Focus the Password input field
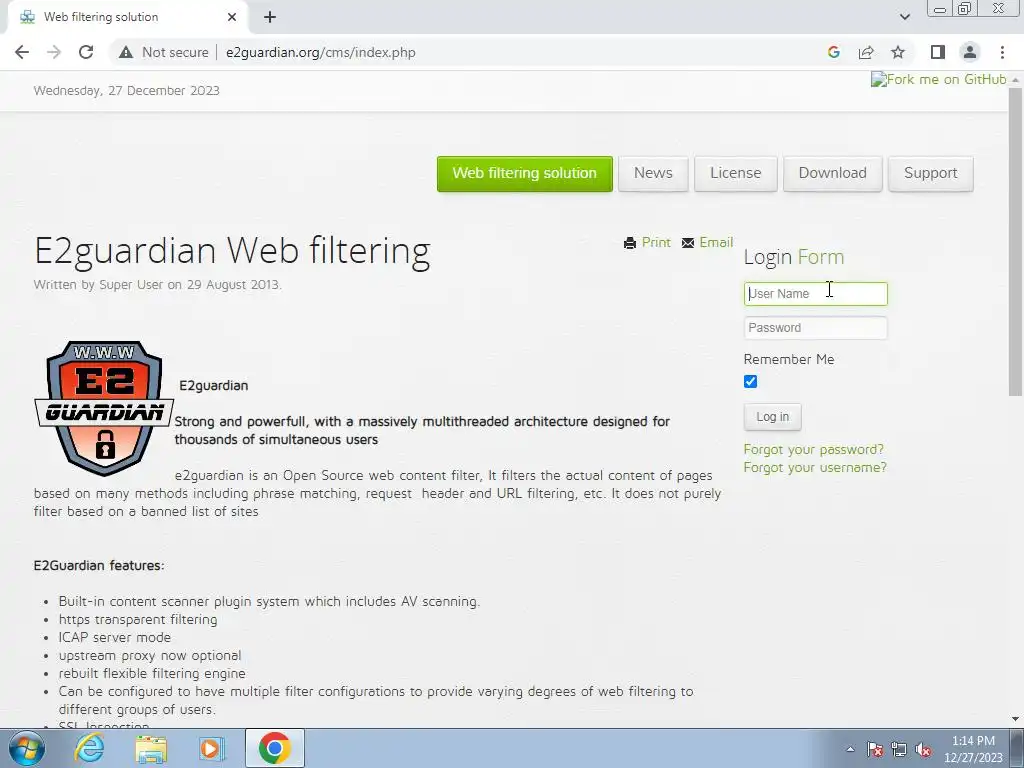Viewport: 1024px width, 768px height. (816, 328)
